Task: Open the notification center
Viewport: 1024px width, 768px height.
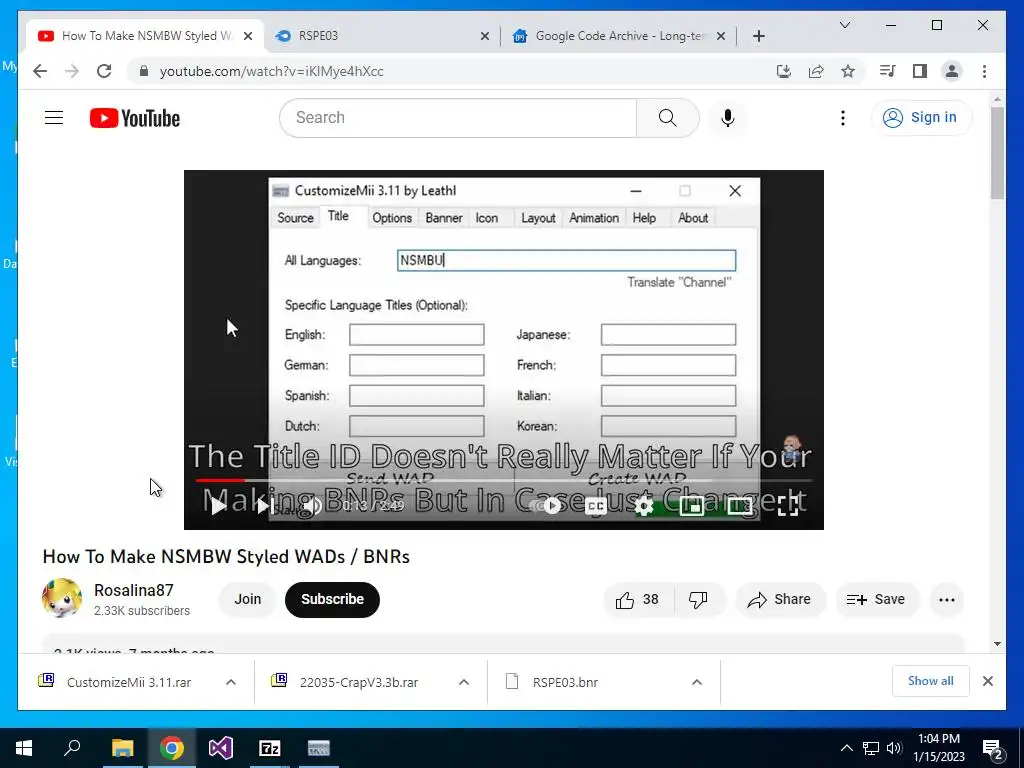Action: tap(993, 748)
